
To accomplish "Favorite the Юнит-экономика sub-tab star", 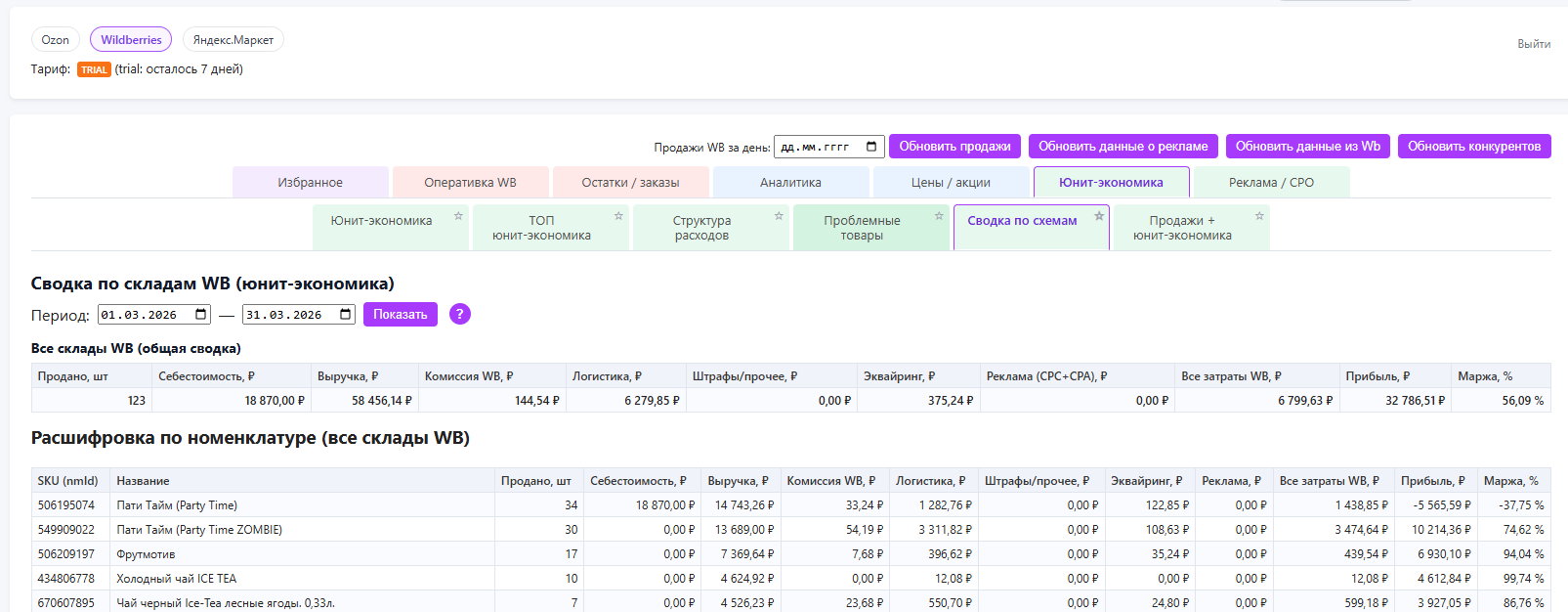I will coord(458,216).
